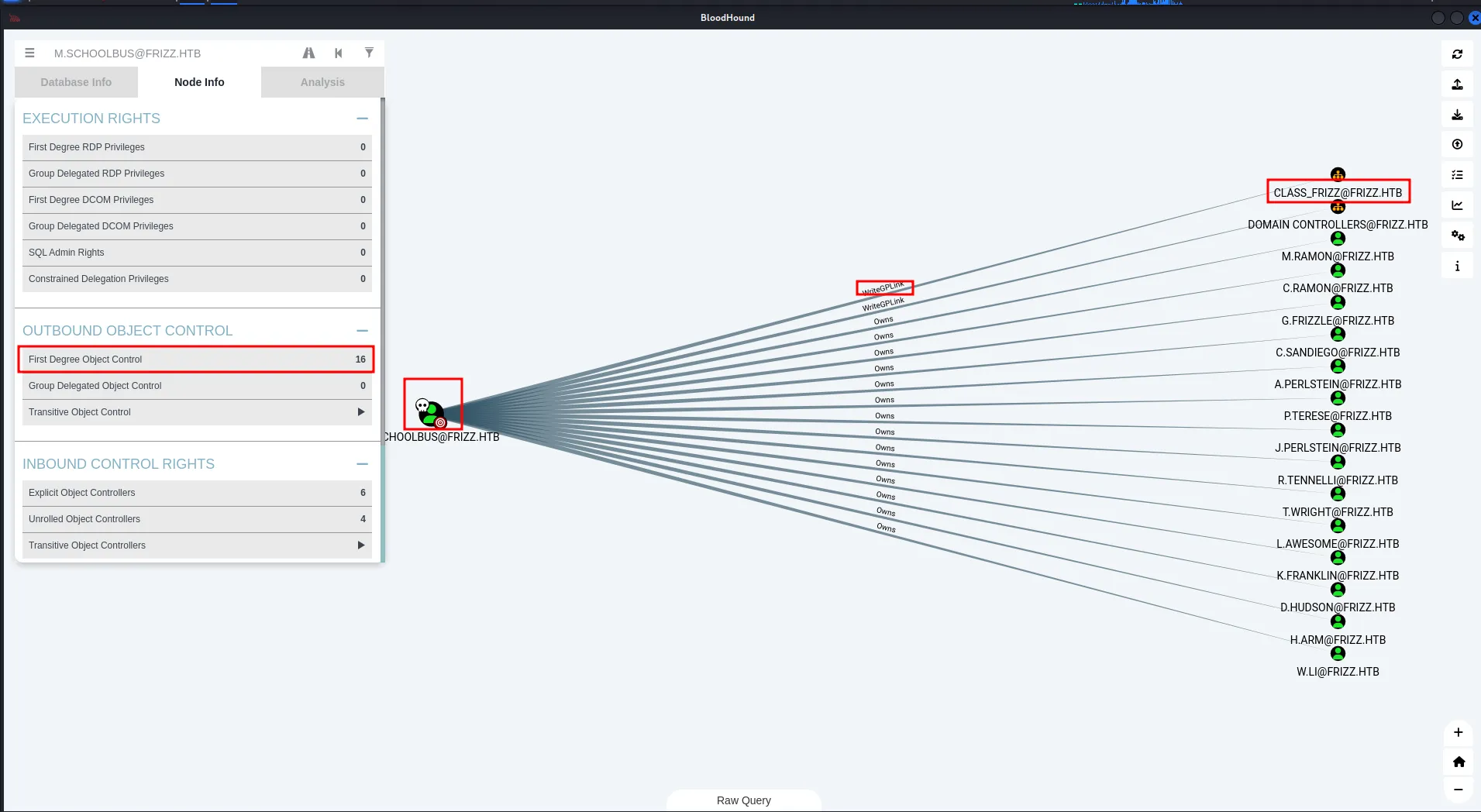Screen dimensions: 1481x812
Task: Click the Group Delegated DCOM Privileges row
Action: [197, 226]
